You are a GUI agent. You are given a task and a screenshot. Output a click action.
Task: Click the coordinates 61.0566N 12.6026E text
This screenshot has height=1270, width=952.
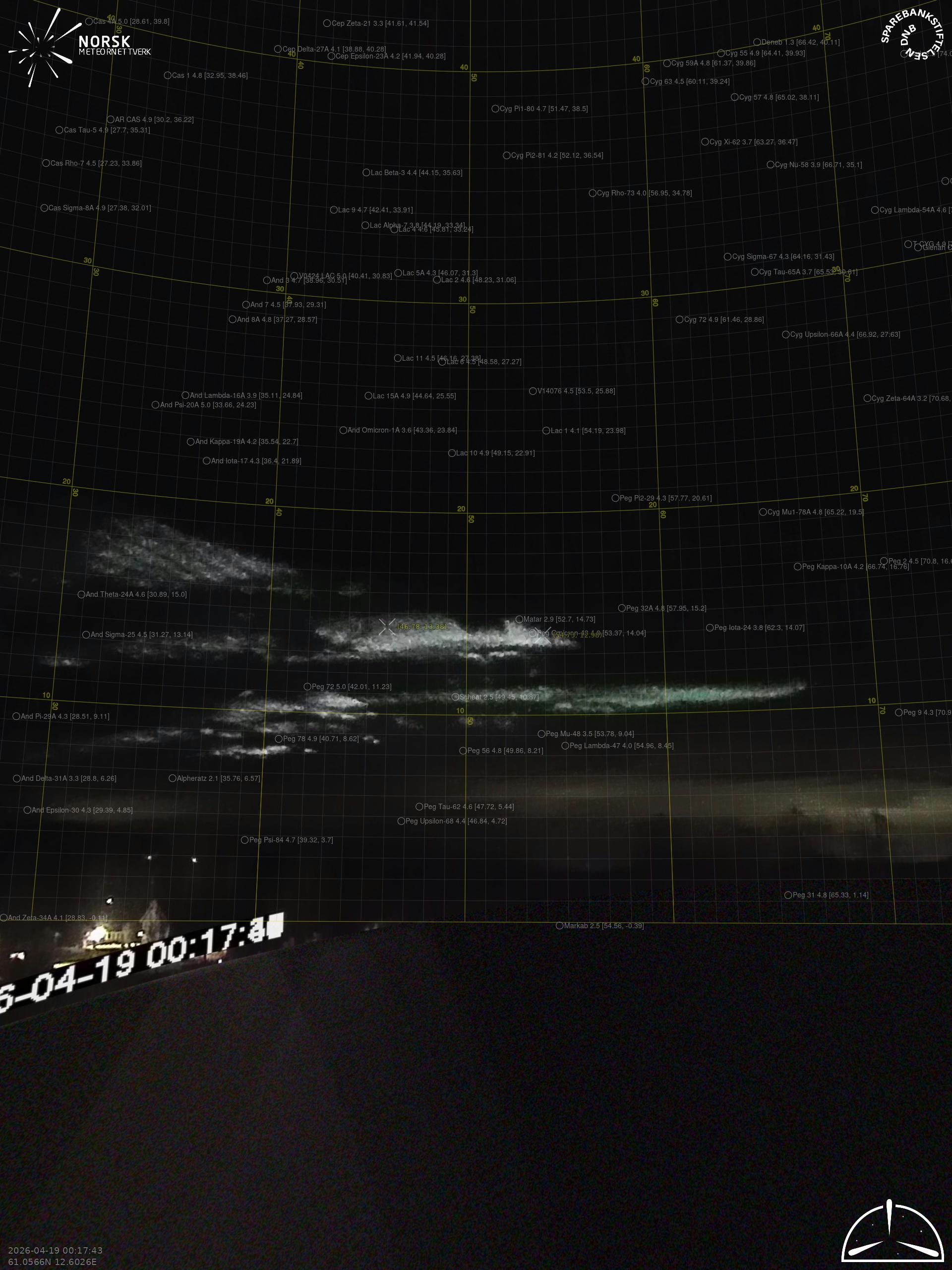pos(52,1262)
